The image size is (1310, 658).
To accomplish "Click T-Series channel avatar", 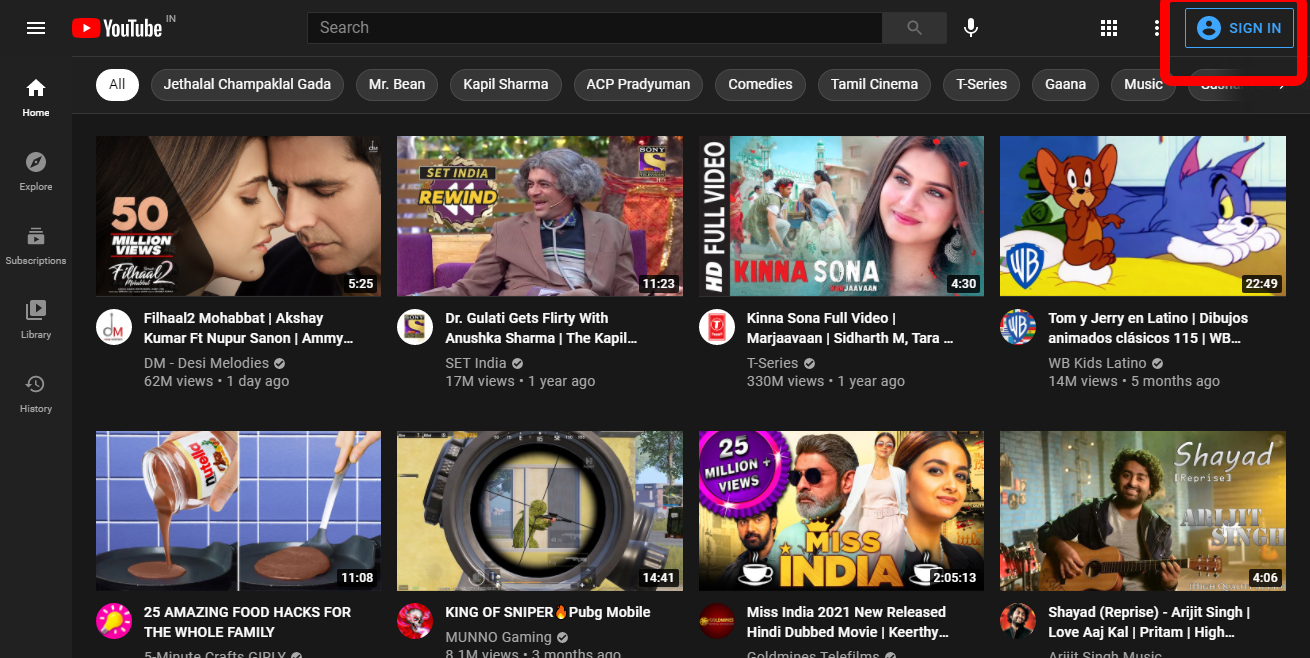I will [x=717, y=327].
